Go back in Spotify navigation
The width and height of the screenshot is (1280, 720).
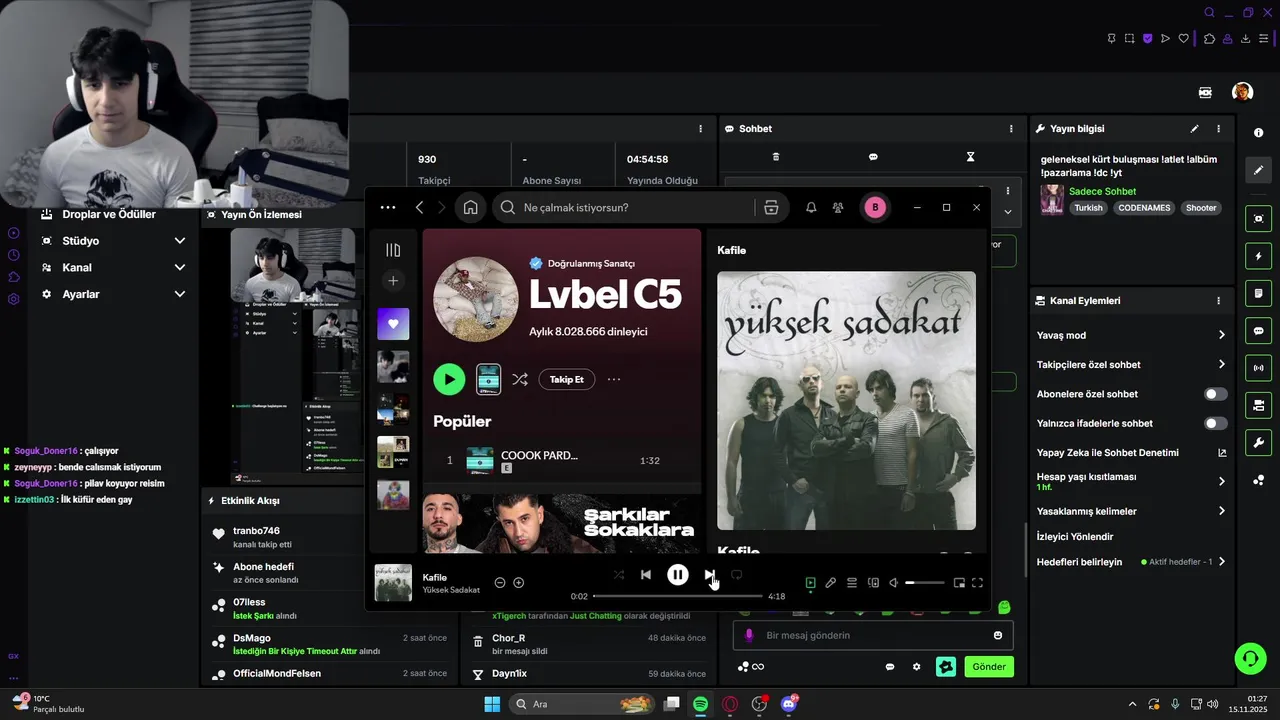coord(419,208)
